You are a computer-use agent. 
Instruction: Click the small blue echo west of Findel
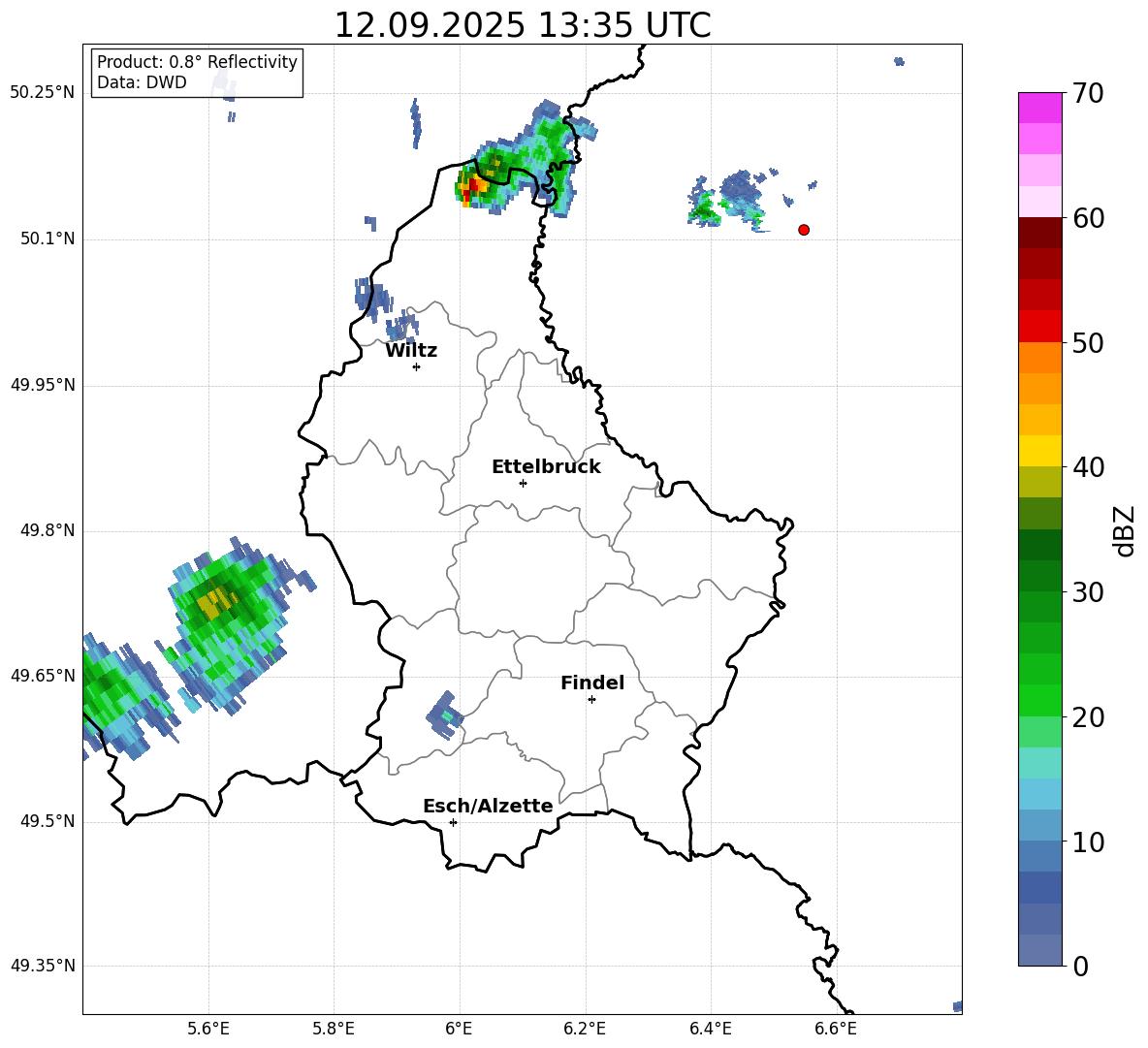tap(444, 715)
